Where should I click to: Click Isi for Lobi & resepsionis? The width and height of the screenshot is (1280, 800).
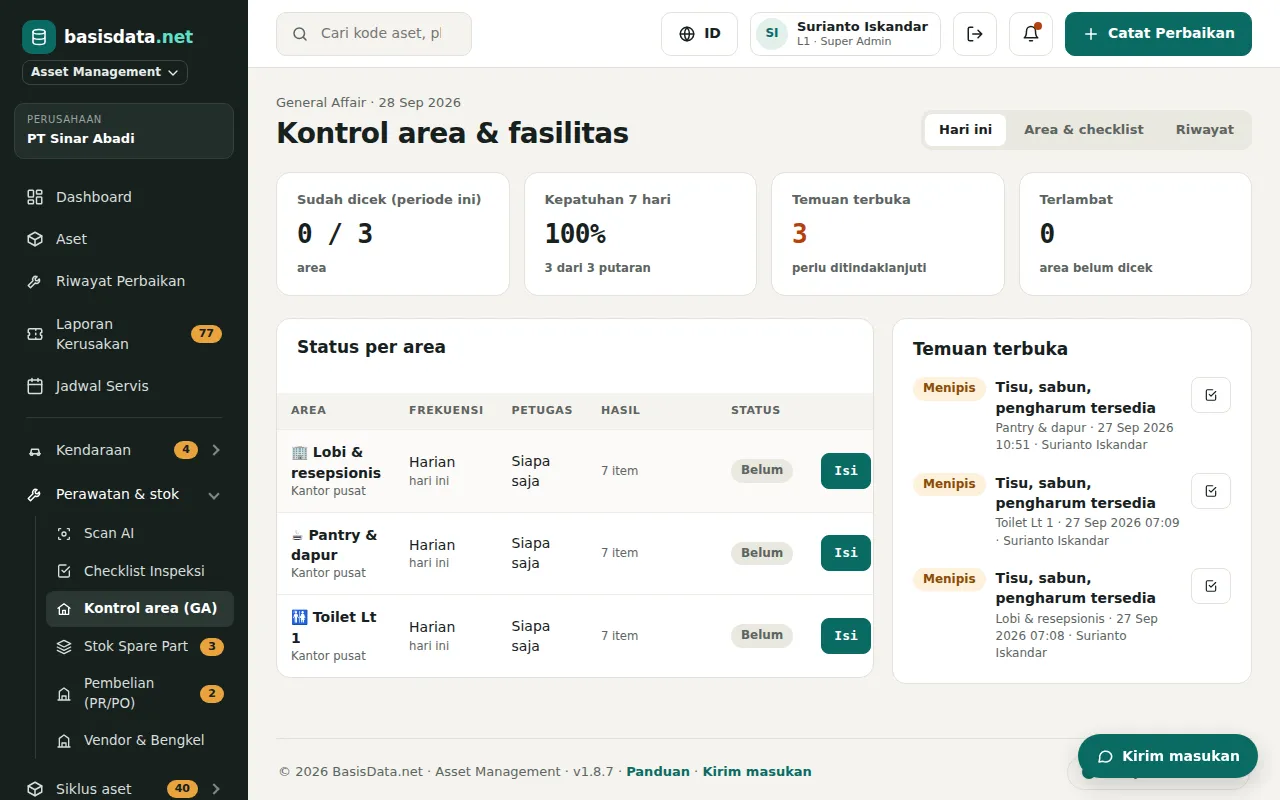click(846, 471)
